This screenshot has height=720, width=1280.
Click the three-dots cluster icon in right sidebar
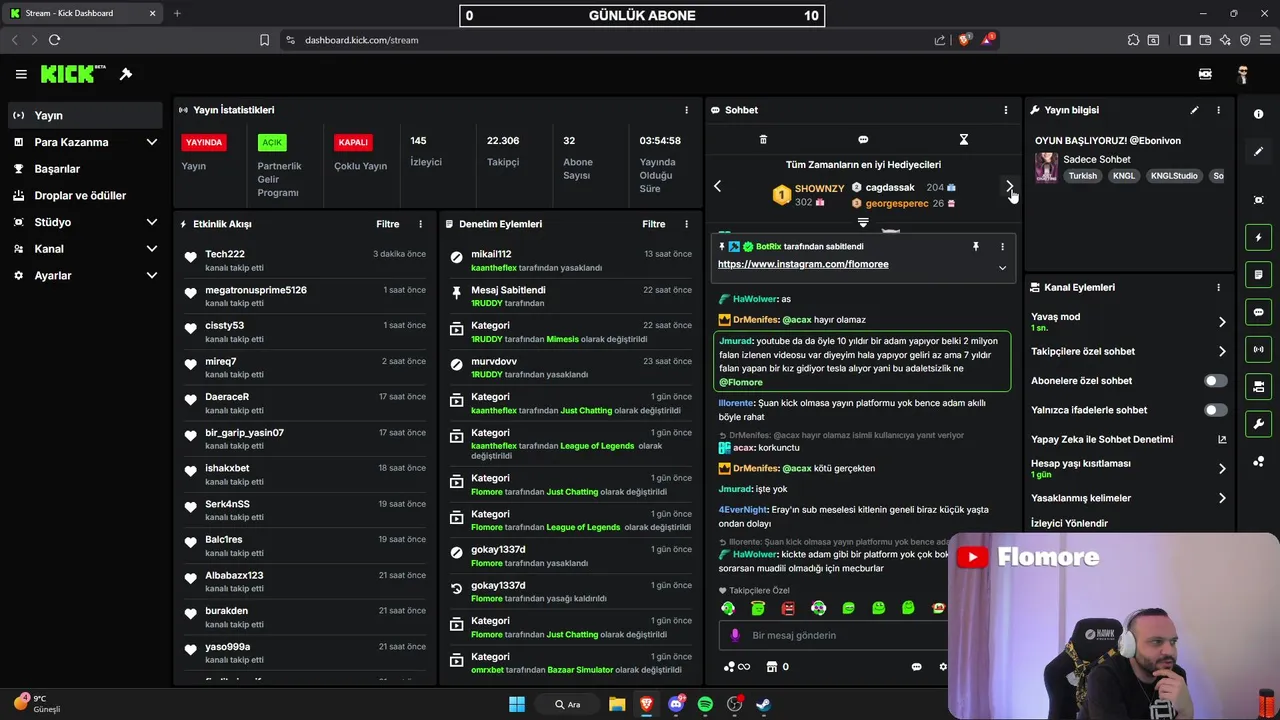(1258, 461)
